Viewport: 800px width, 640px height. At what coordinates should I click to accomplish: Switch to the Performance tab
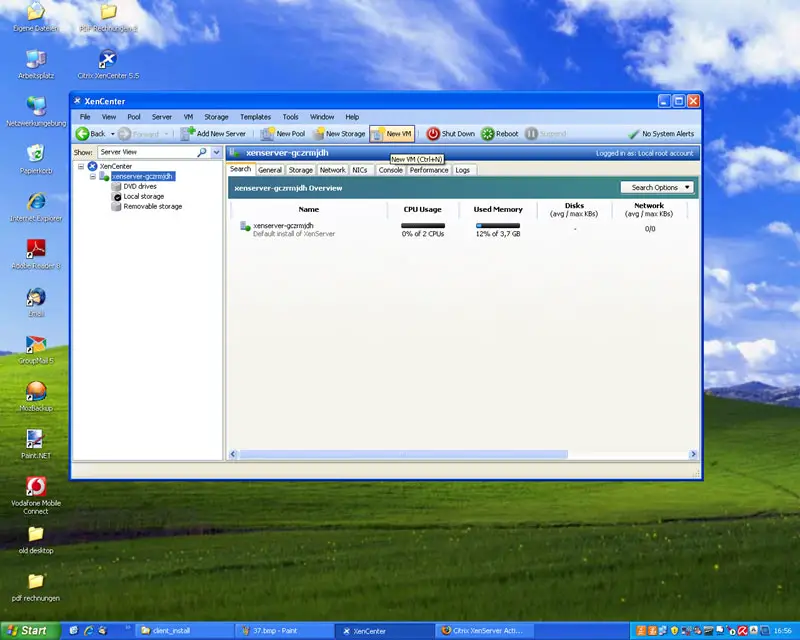click(x=429, y=170)
